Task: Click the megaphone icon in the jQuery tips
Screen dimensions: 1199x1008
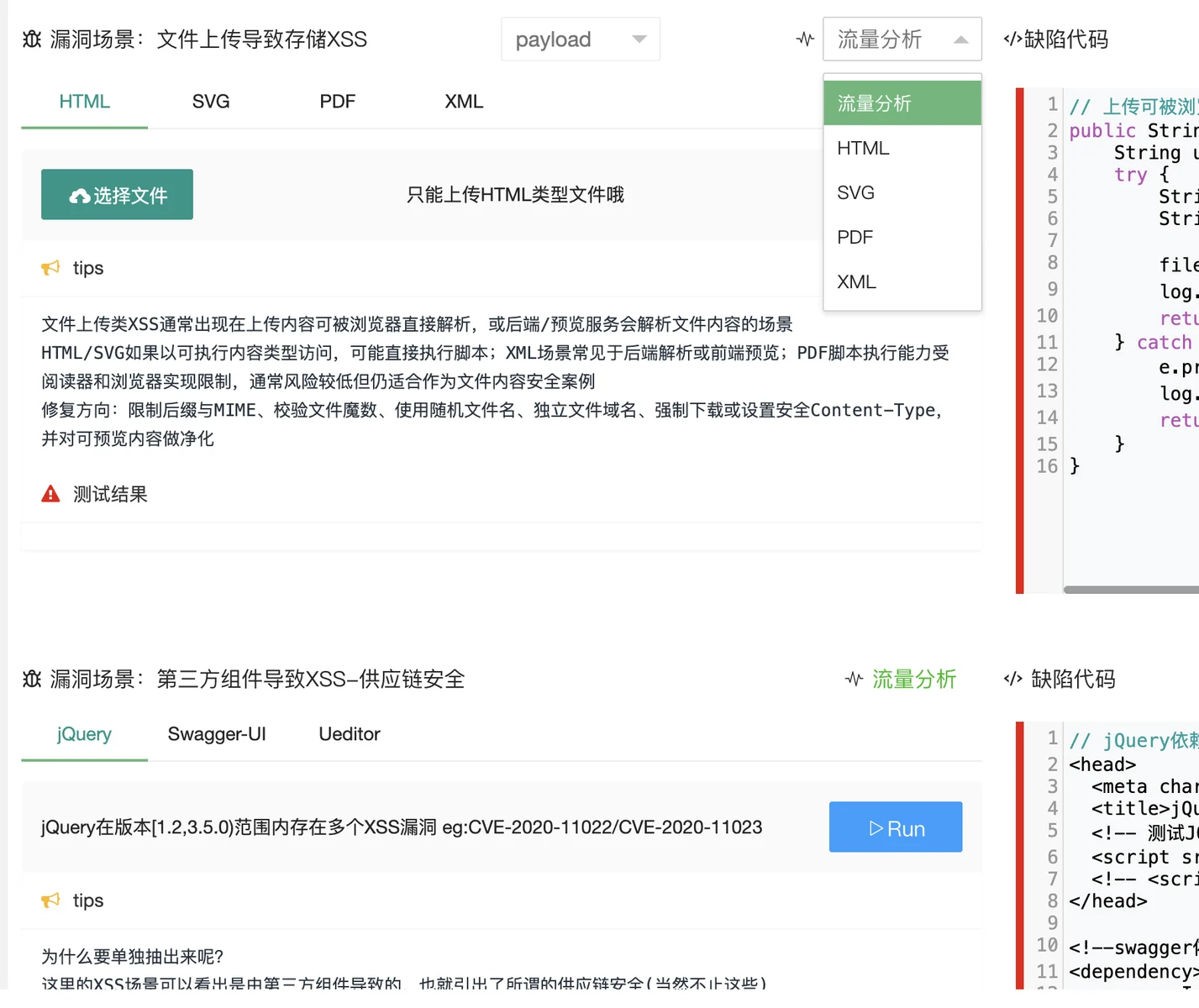Action: (50, 900)
